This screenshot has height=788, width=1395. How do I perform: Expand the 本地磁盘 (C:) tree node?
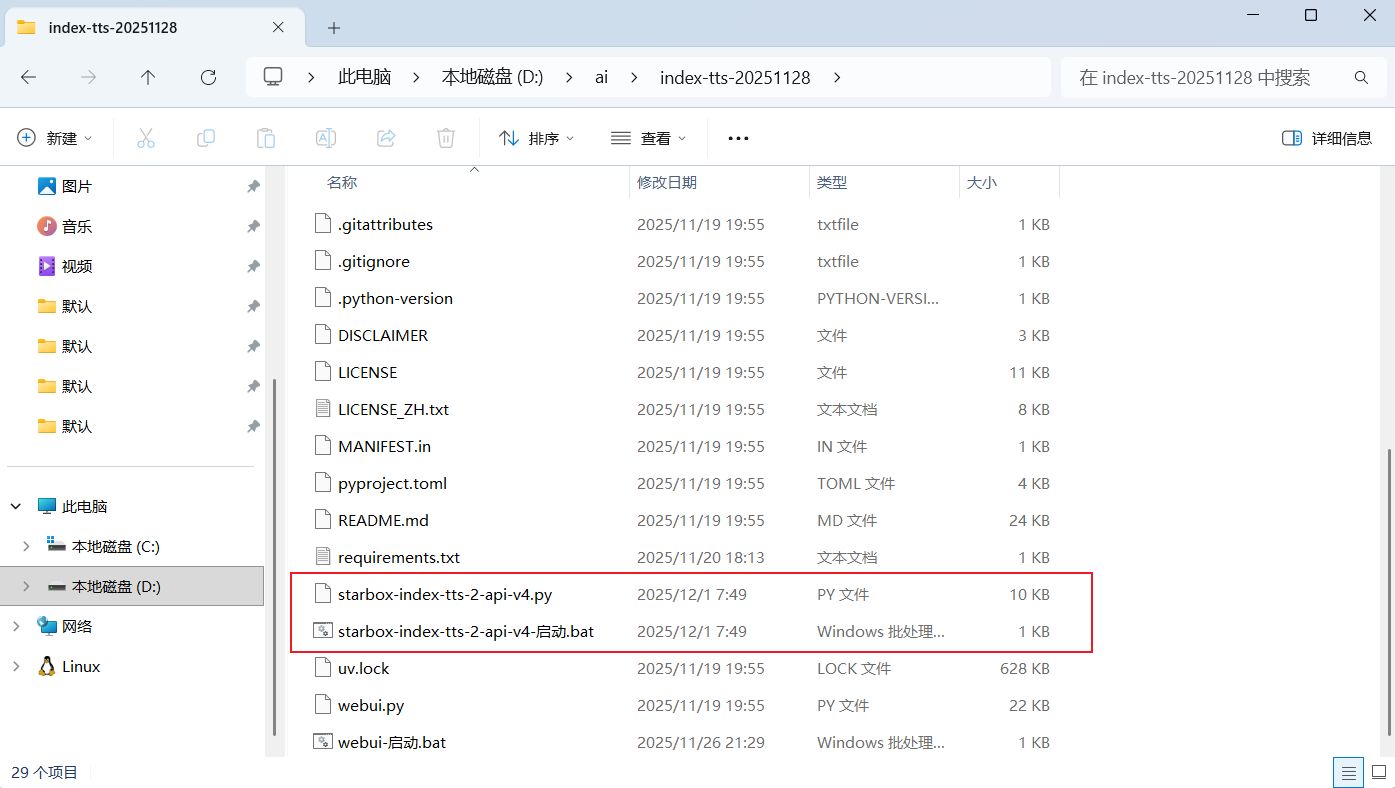pos(26,546)
